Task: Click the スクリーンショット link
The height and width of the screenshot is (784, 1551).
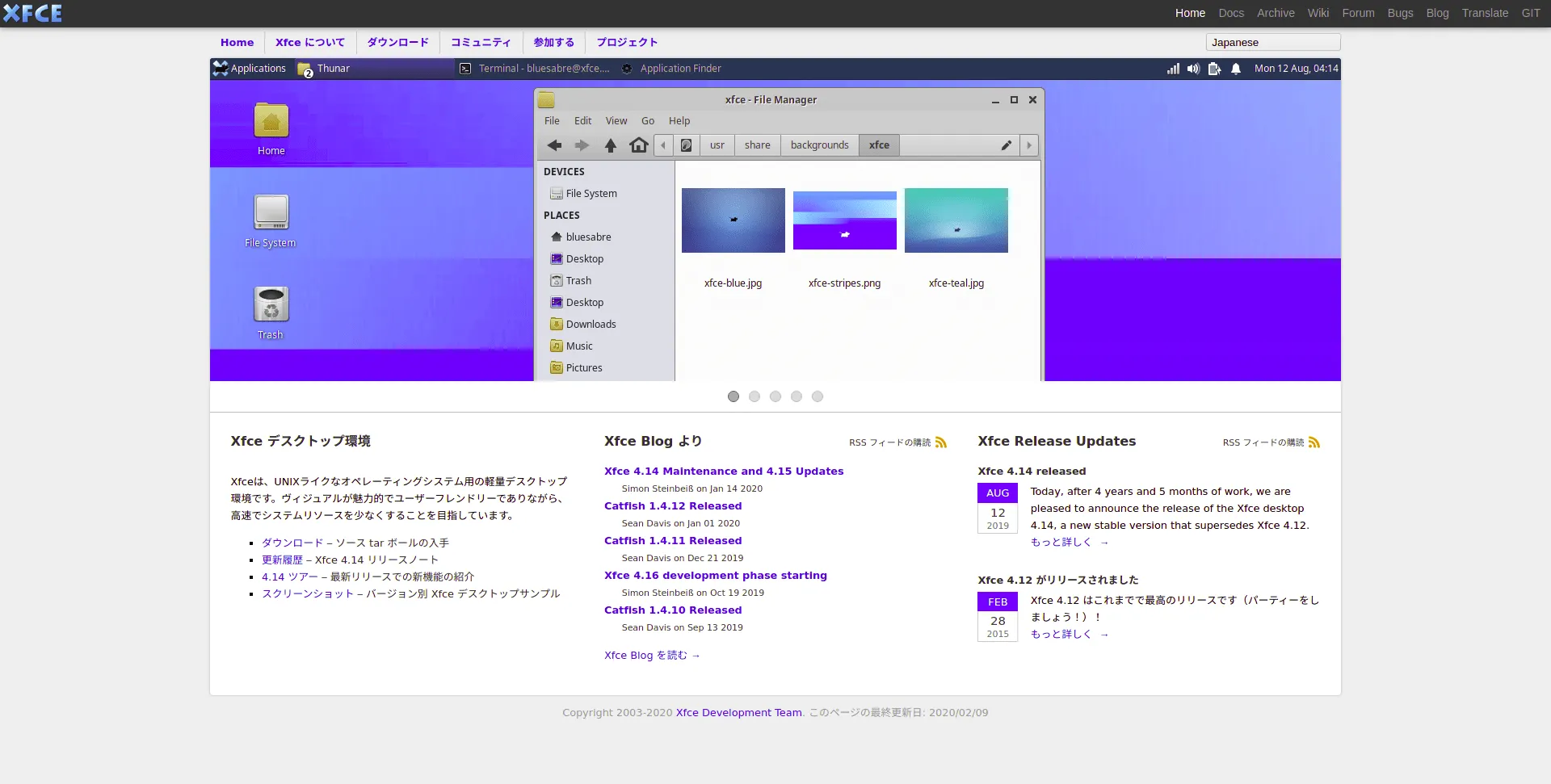Action: 308,594
